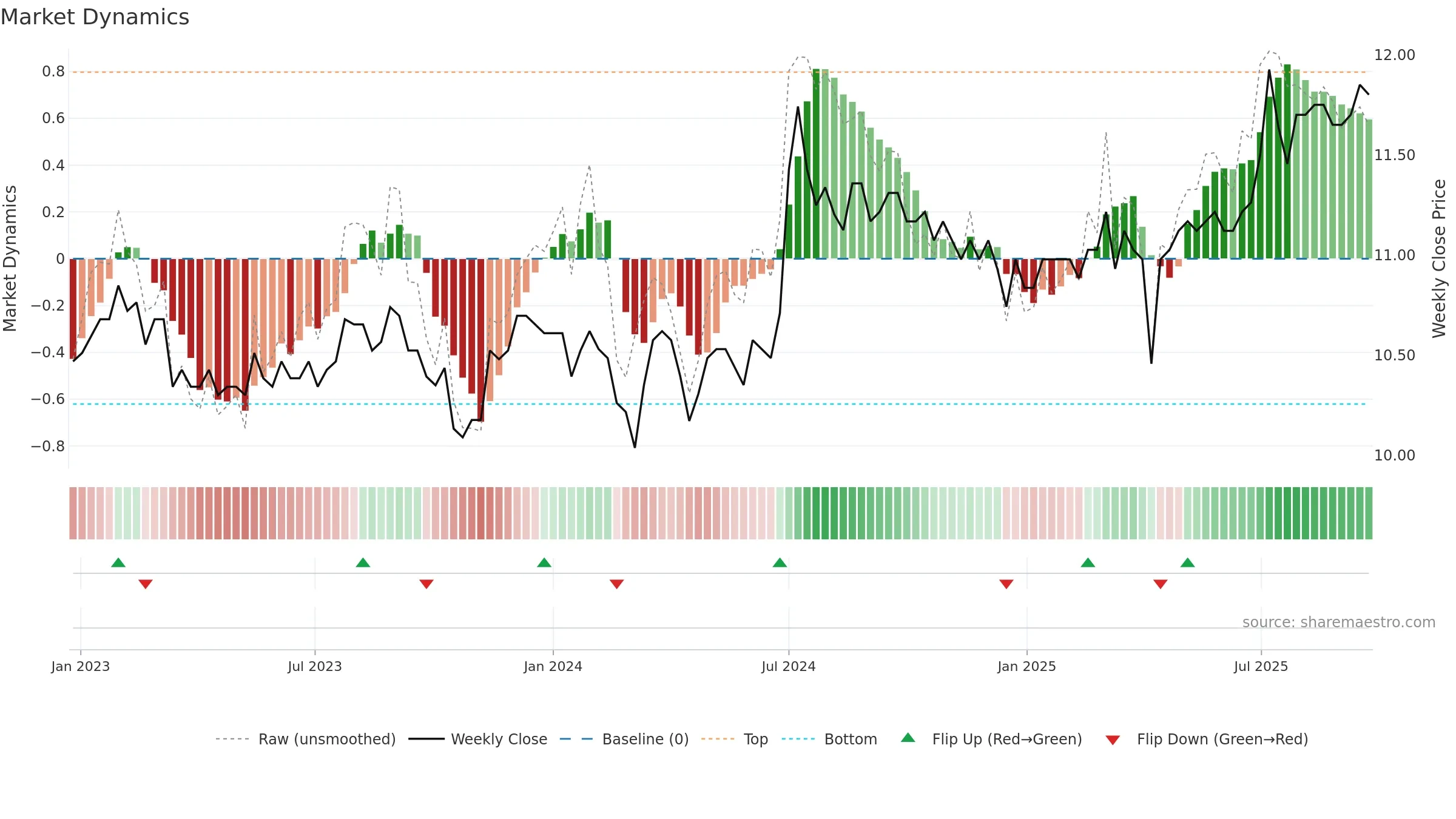Image resolution: width=1456 pixels, height=819 pixels.
Task: Click the source: sharemaestro.com text
Action: point(1339,622)
